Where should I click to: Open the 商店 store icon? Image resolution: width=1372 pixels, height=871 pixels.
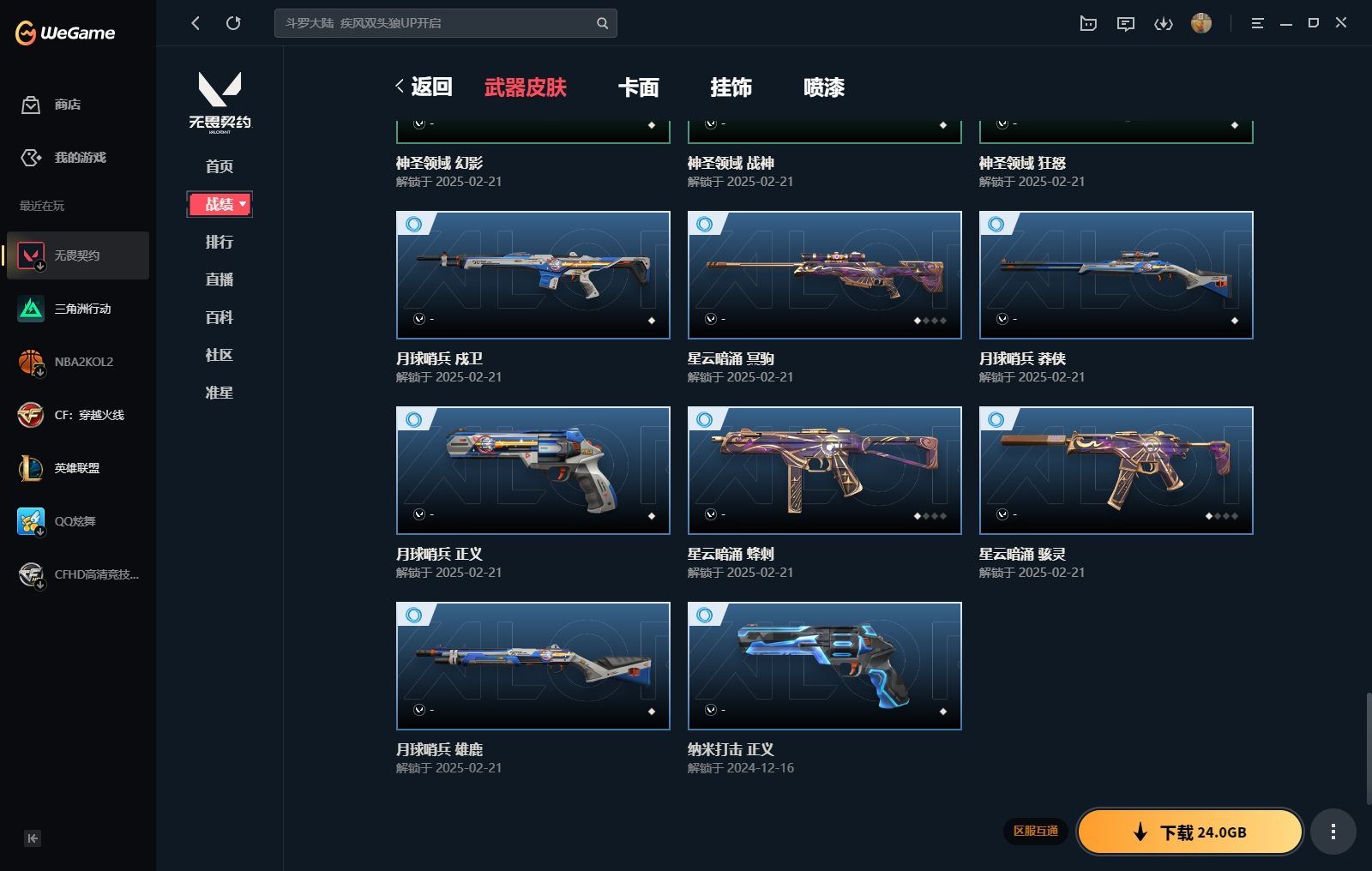[31, 105]
